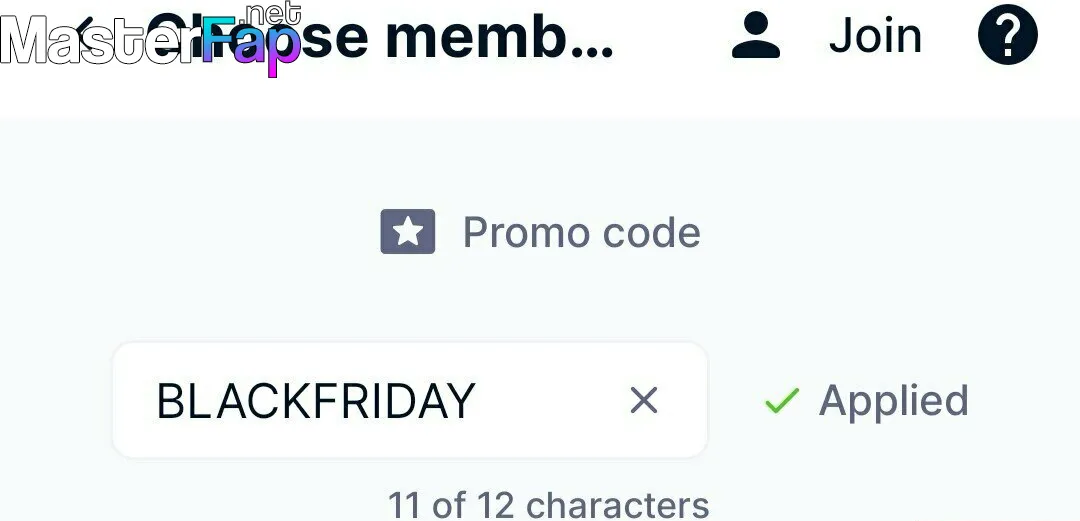
Task: Click the 11 of 12 characters counter
Action: click(x=548, y=505)
